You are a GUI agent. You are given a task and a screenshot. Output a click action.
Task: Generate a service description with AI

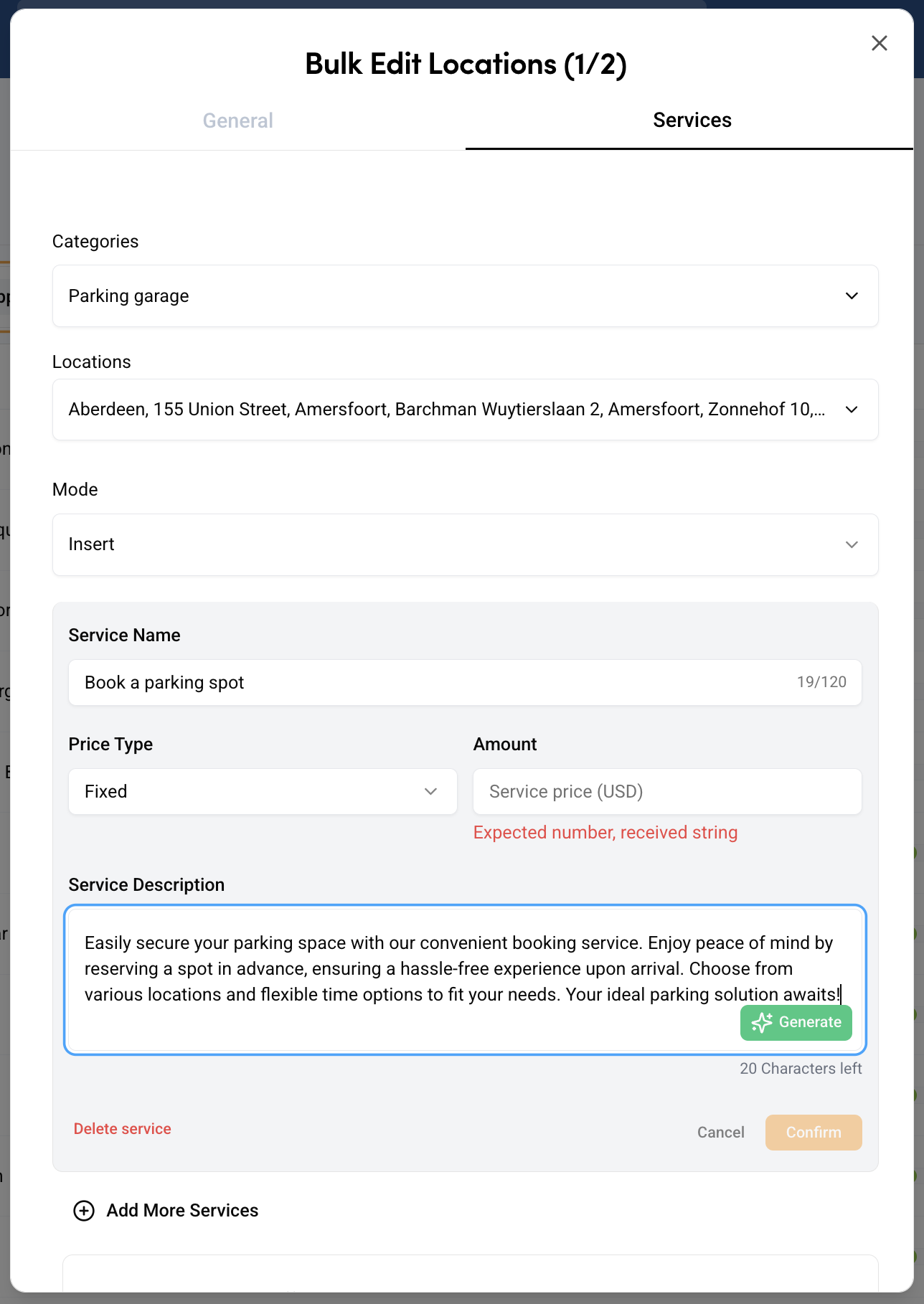coord(796,1022)
